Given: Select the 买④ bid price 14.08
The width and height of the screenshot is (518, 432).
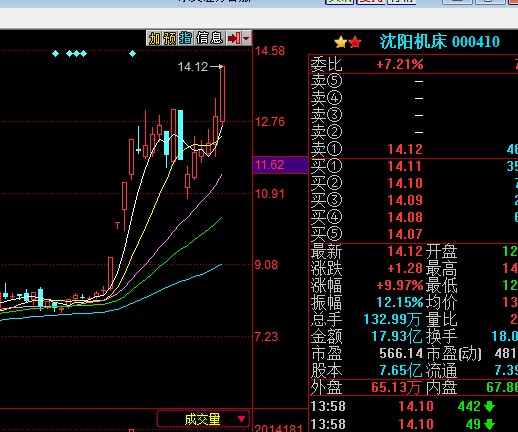Looking at the screenshot, I should pos(405,217).
